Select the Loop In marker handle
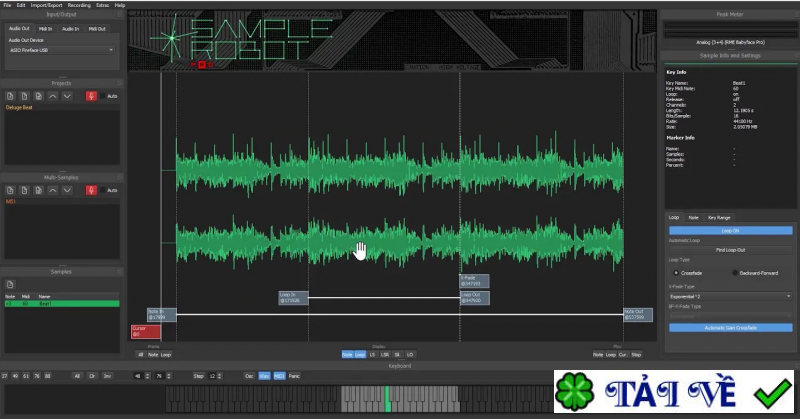 click(293, 298)
